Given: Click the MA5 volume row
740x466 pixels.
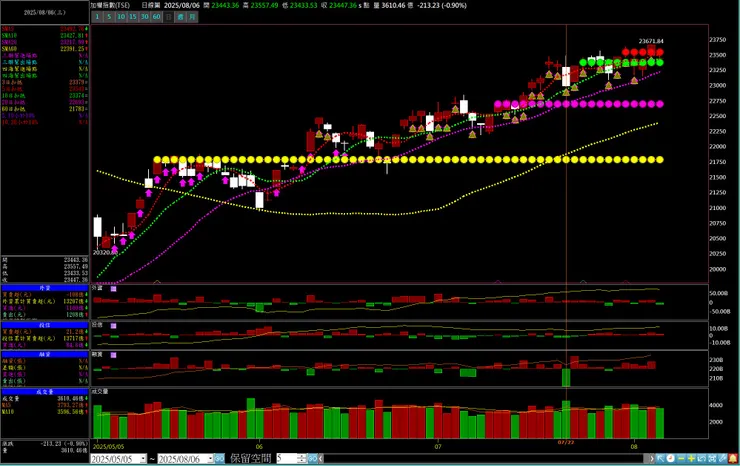Looking at the screenshot, I should click(x=44, y=405).
